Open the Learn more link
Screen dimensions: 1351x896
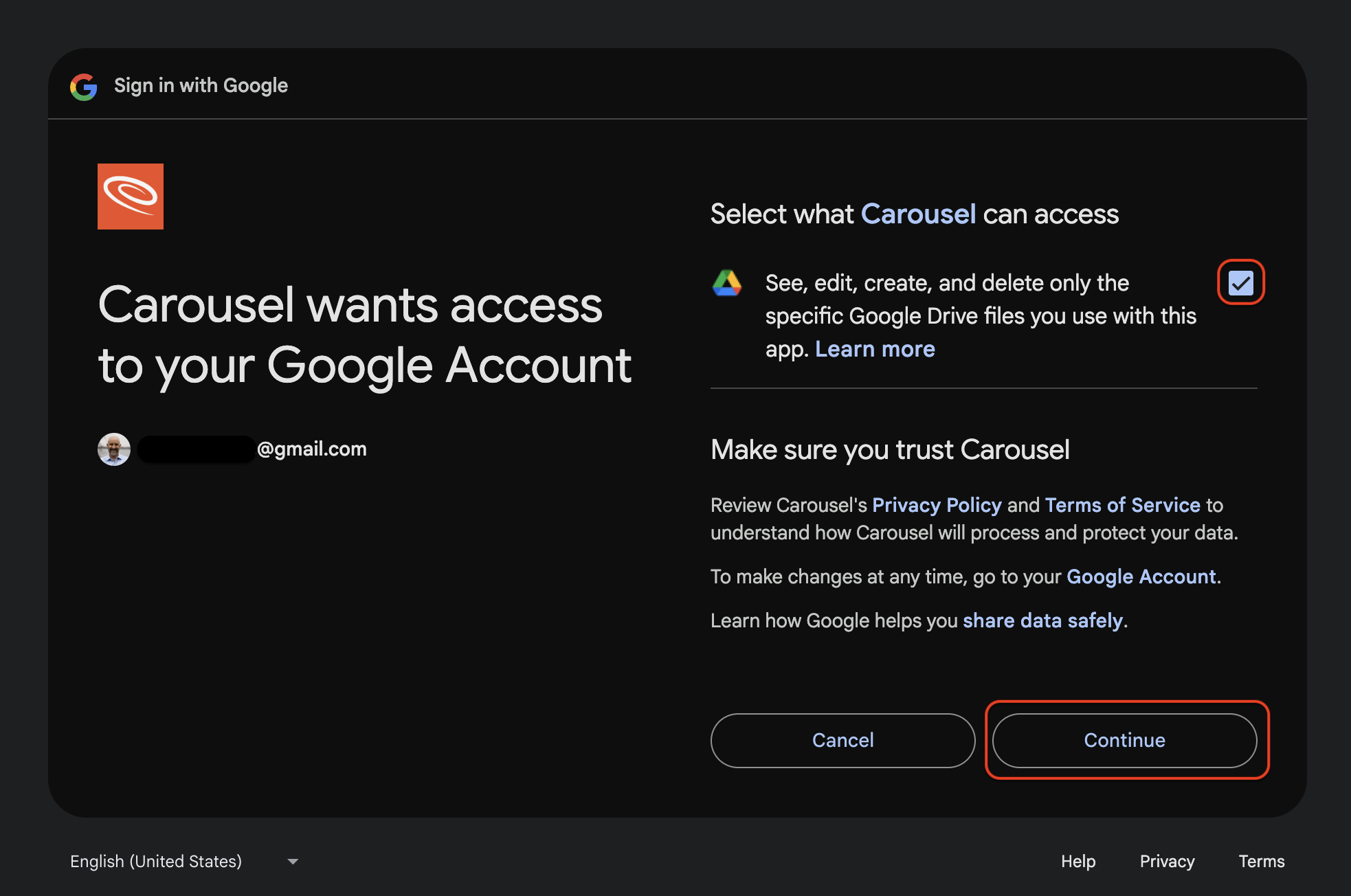click(875, 349)
